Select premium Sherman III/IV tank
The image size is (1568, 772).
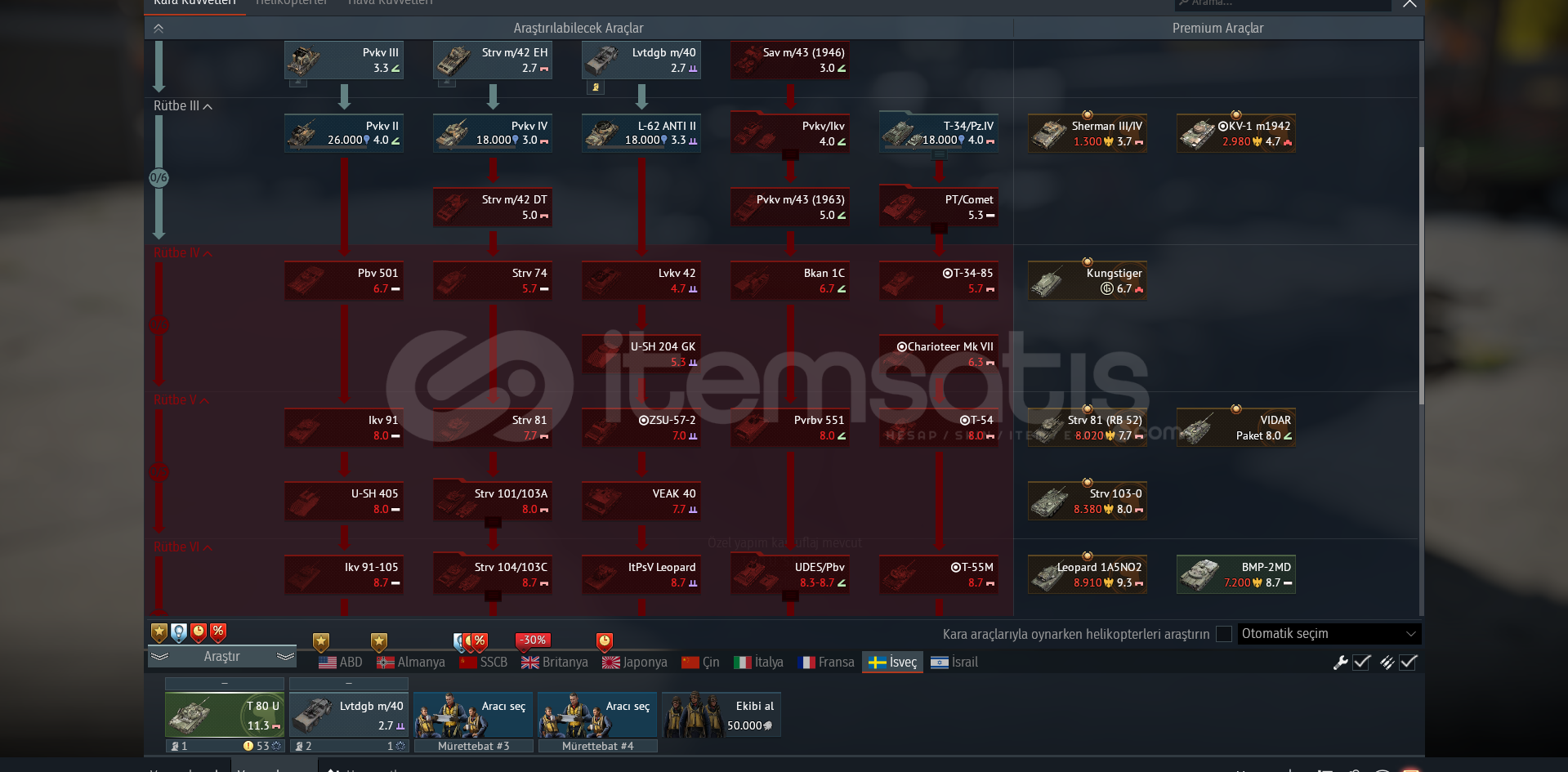point(1088,132)
